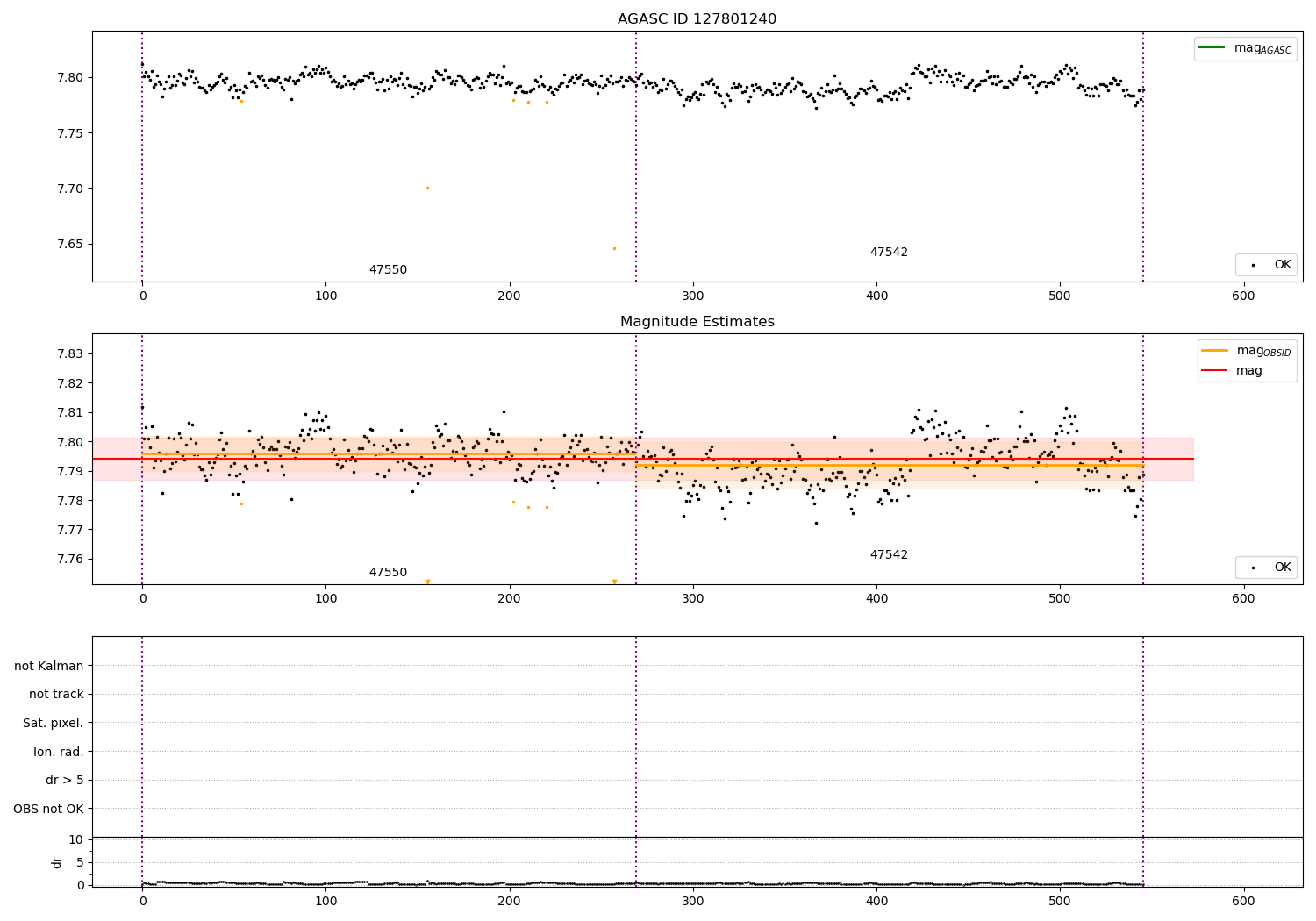The image size is (1316, 921).
Task: Click the 'dr' axis label
Action: [x=57, y=862]
